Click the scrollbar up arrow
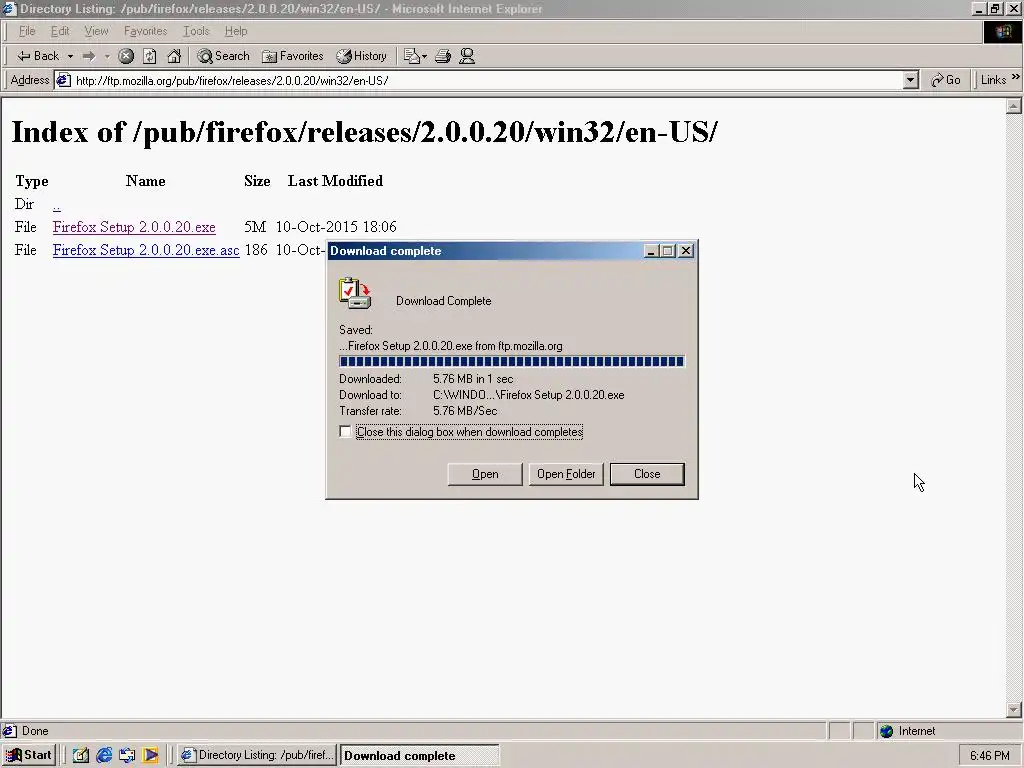The image size is (1024, 768). pos(1014,105)
